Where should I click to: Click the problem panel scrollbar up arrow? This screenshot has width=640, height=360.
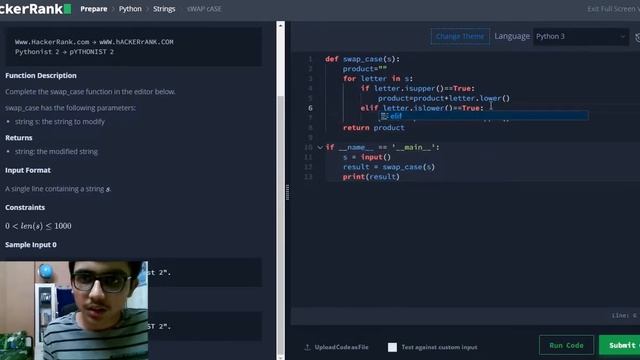[x=280, y=25]
